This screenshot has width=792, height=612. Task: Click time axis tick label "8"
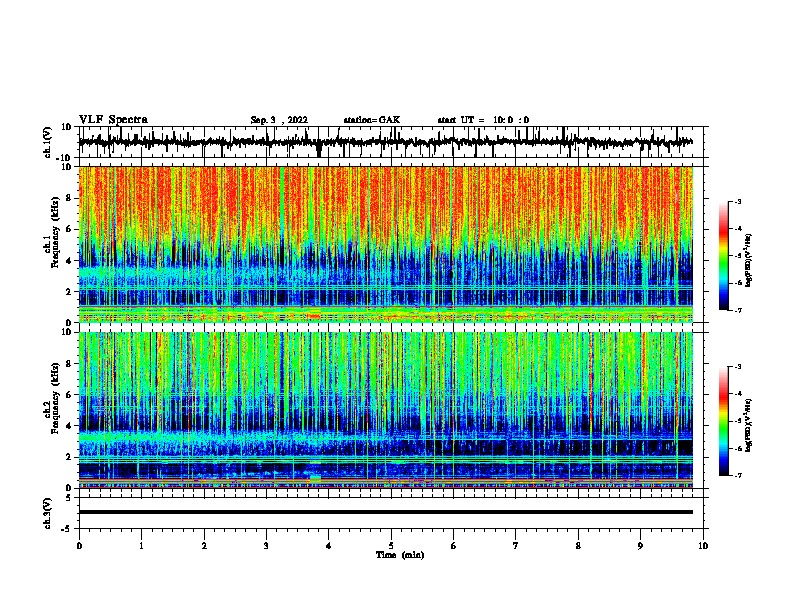[x=578, y=546]
